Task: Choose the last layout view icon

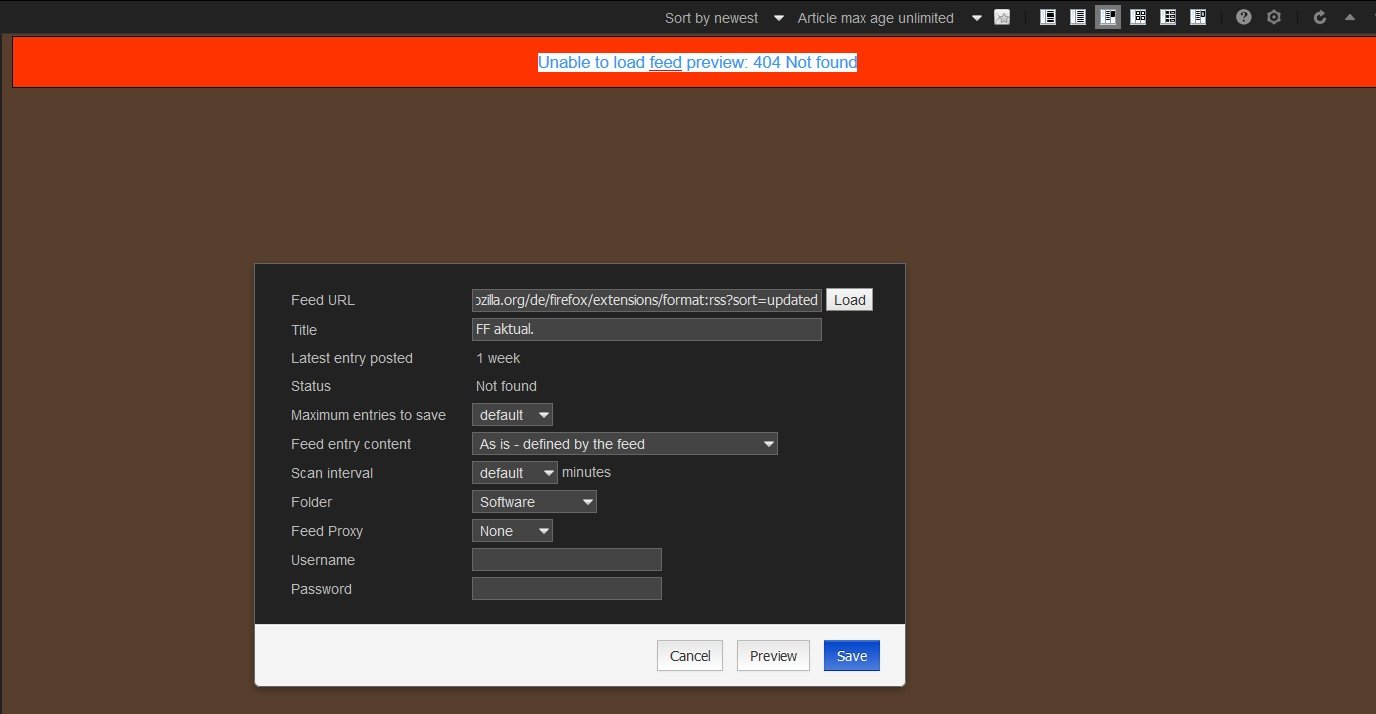Action: point(1198,18)
